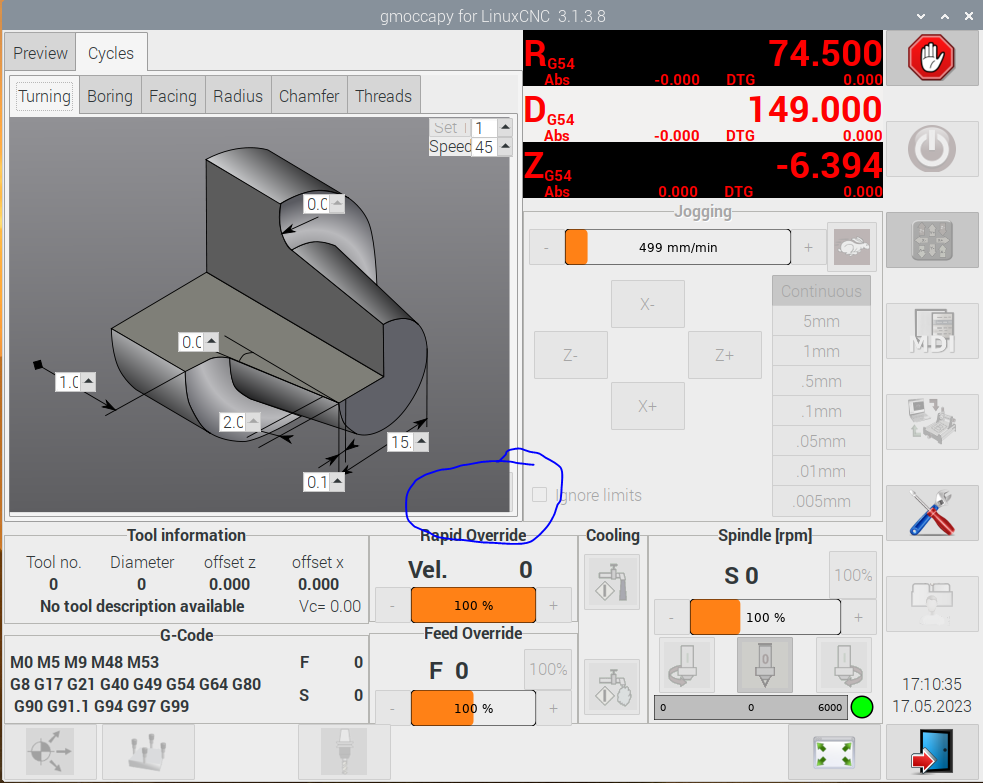Step the 1.0 dimension spinner
Image resolution: width=983 pixels, height=783 pixels.
(88, 382)
